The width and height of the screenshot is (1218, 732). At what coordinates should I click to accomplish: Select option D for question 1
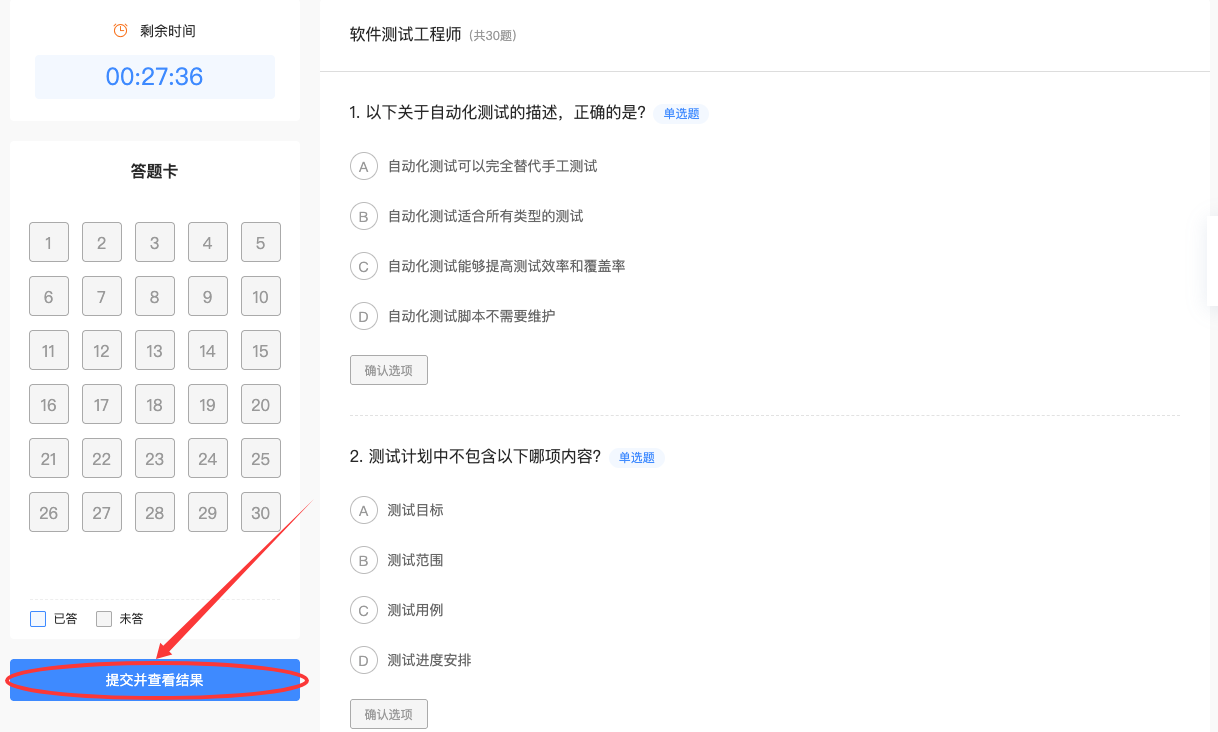[x=363, y=316]
